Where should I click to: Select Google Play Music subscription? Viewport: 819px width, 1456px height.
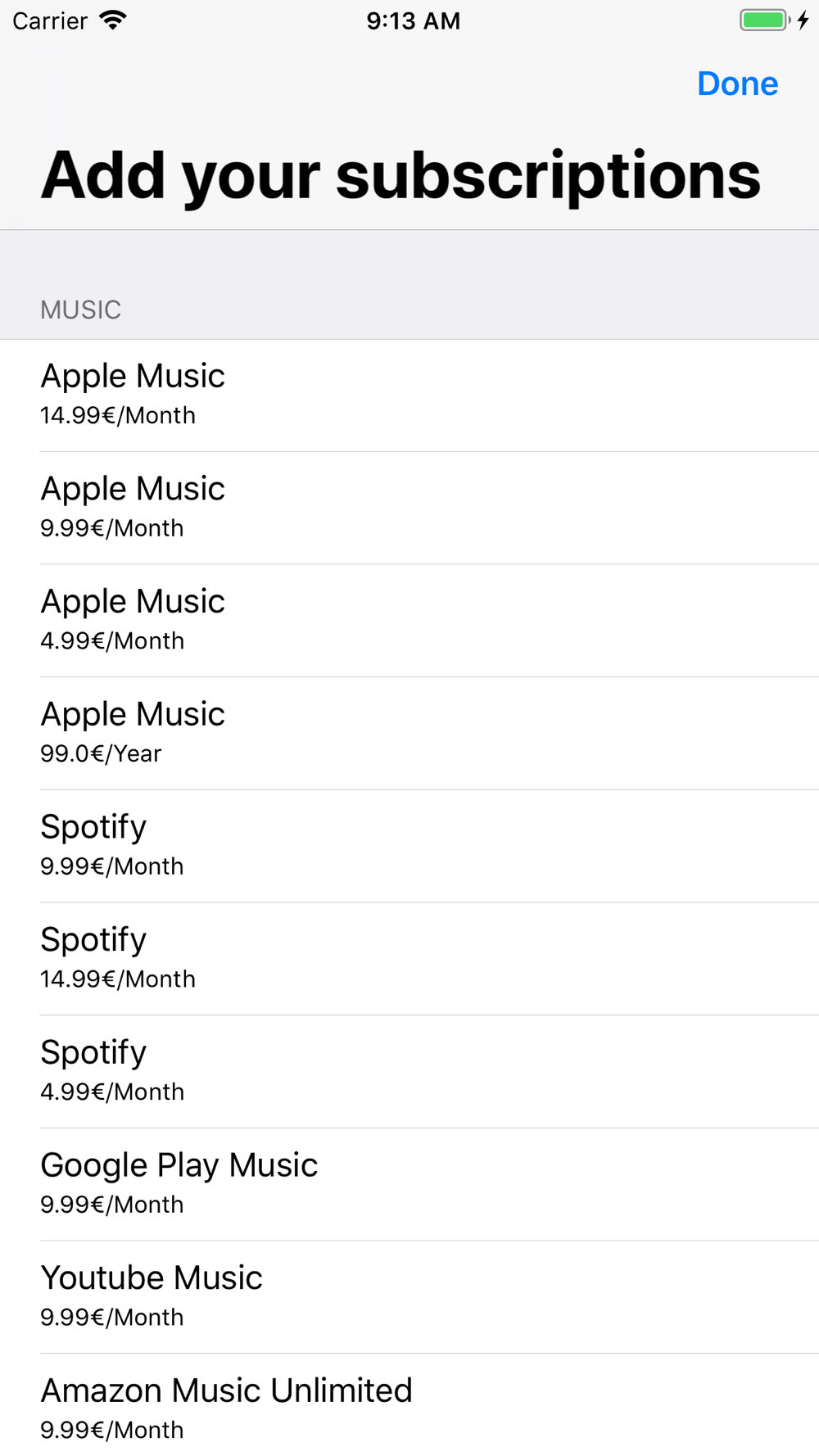click(x=409, y=1184)
